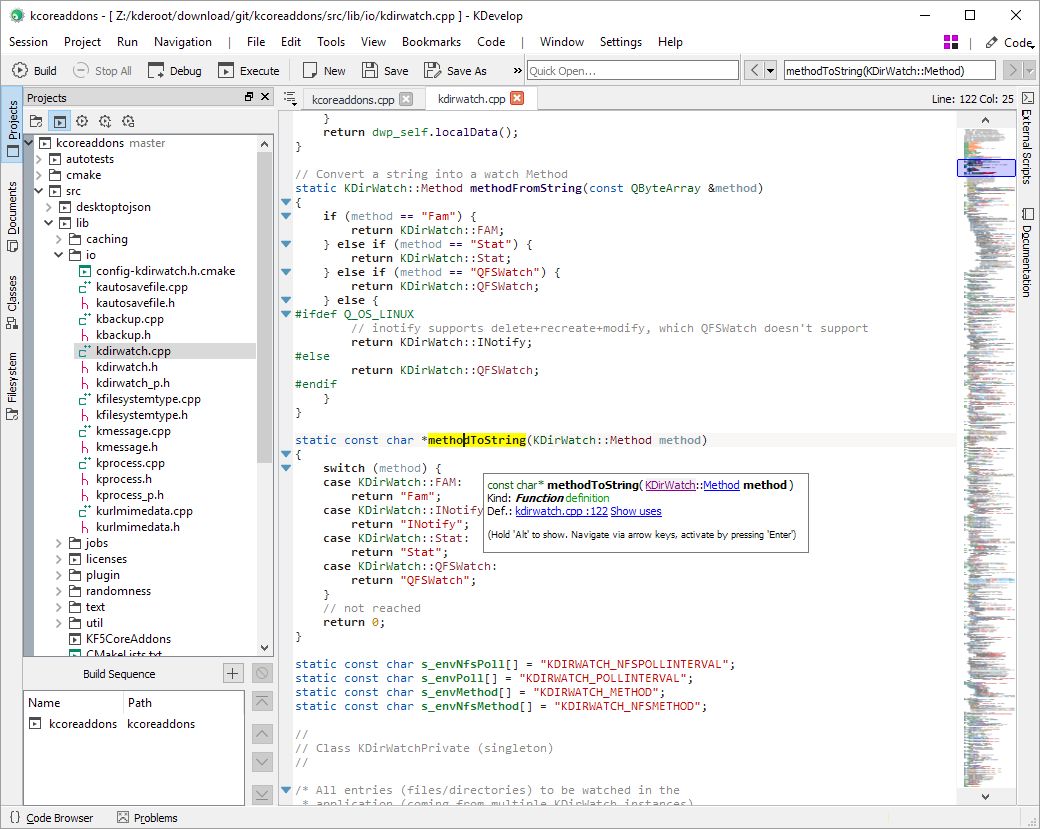Click the Show uses link
Viewport: 1040px width, 829px height.
pyautogui.click(x=636, y=511)
